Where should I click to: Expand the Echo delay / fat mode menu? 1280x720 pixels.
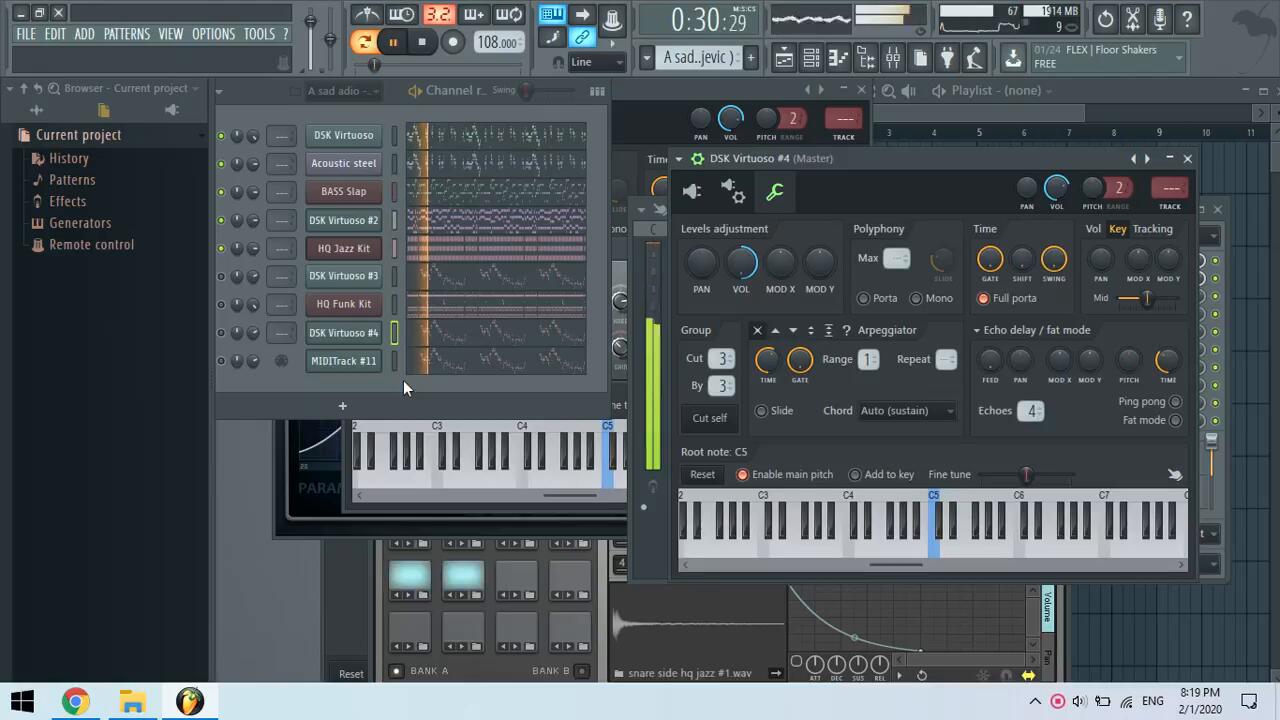click(977, 330)
